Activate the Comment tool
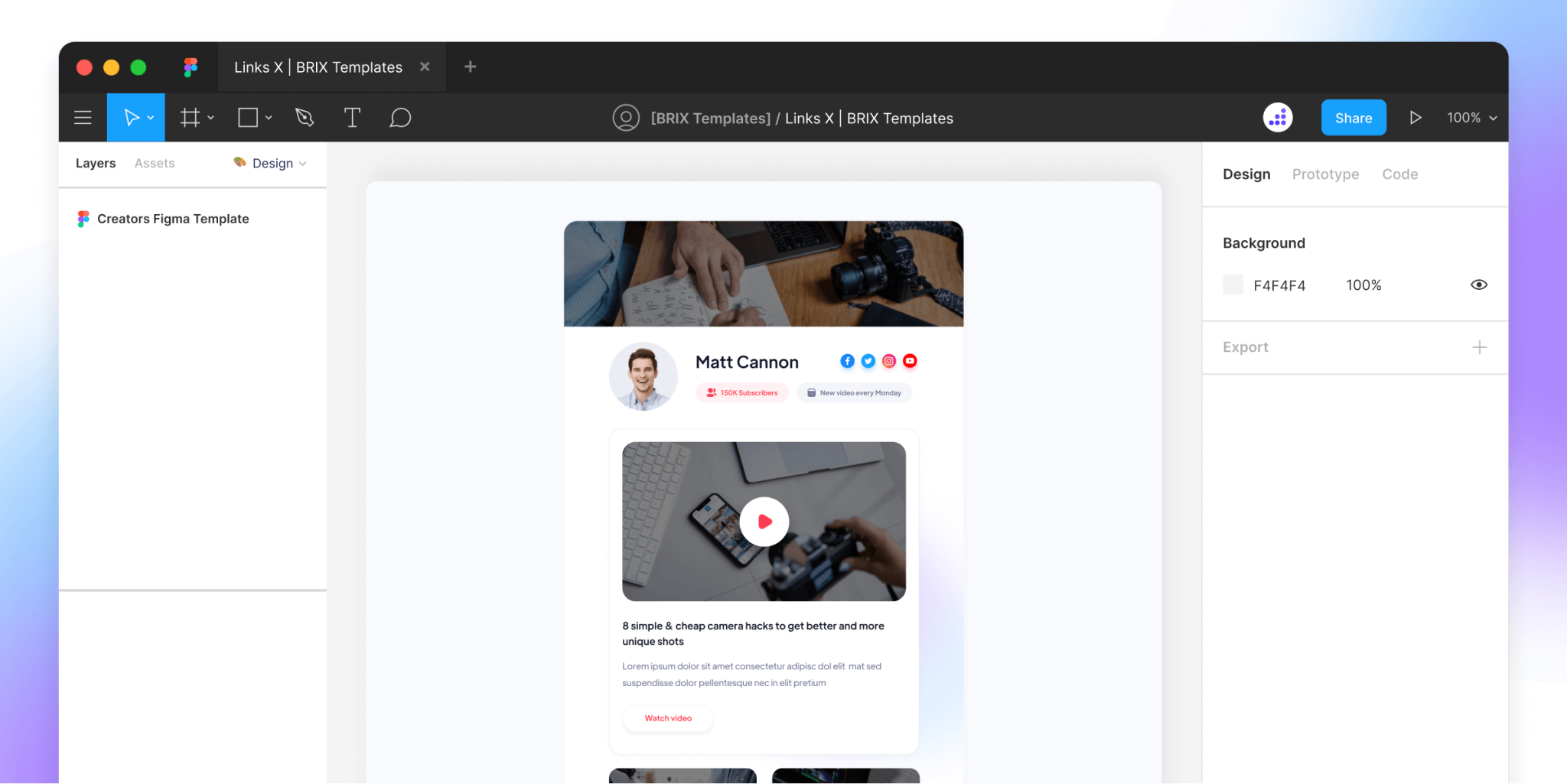This screenshot has height=784, width=1567. point(400,117)
